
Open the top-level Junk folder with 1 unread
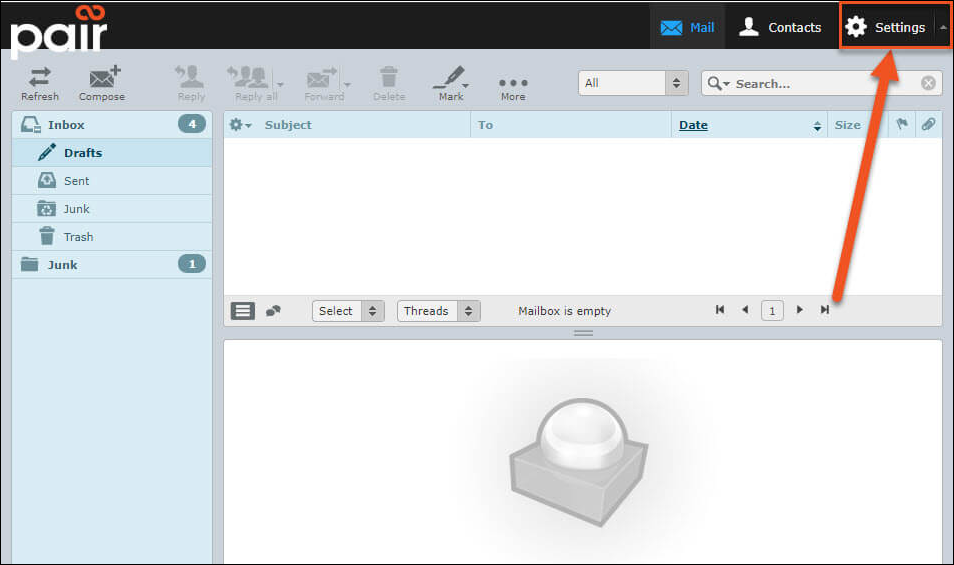(112, 265)
